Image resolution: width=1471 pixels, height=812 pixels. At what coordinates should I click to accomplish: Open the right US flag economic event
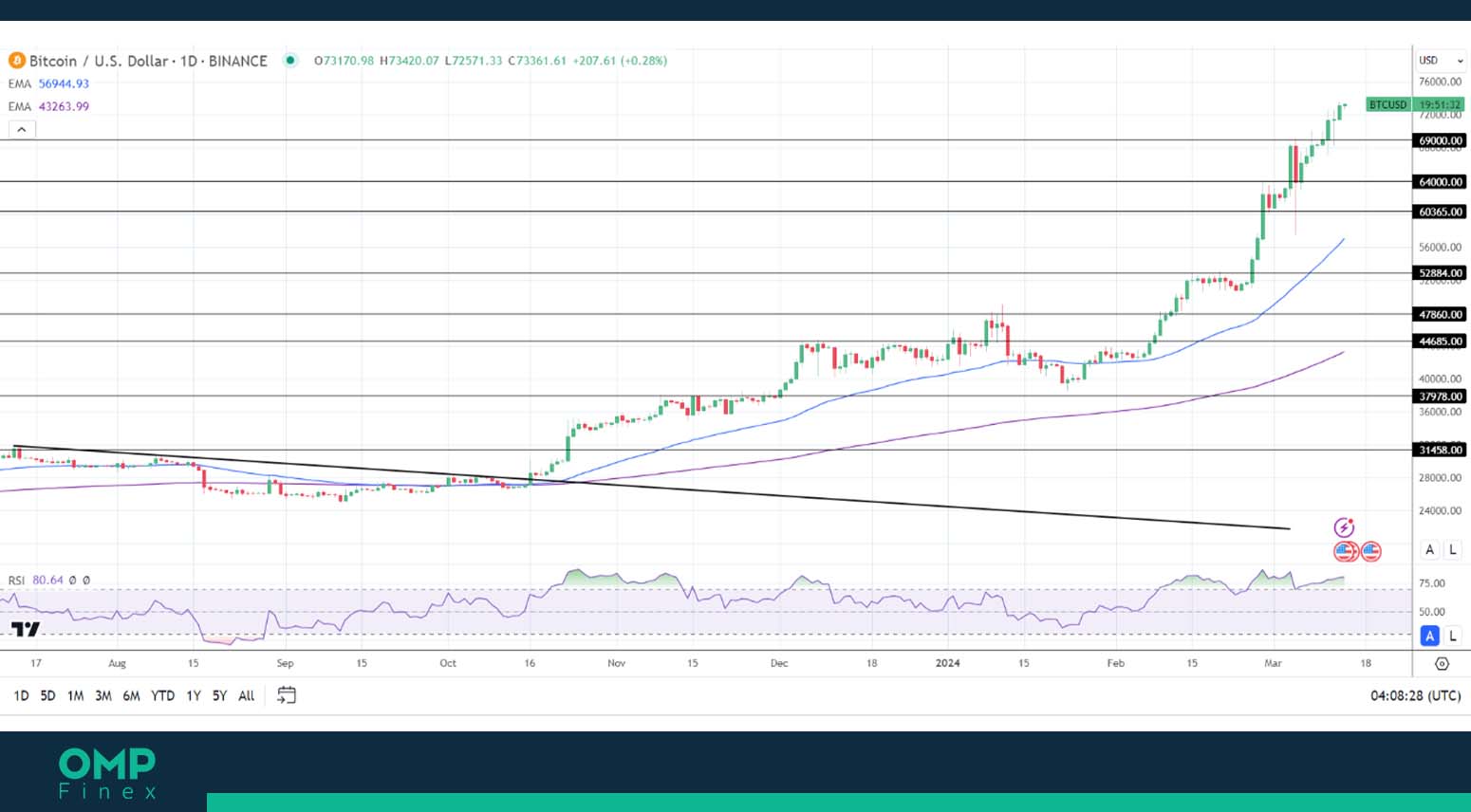click(x=1370, y=551)
